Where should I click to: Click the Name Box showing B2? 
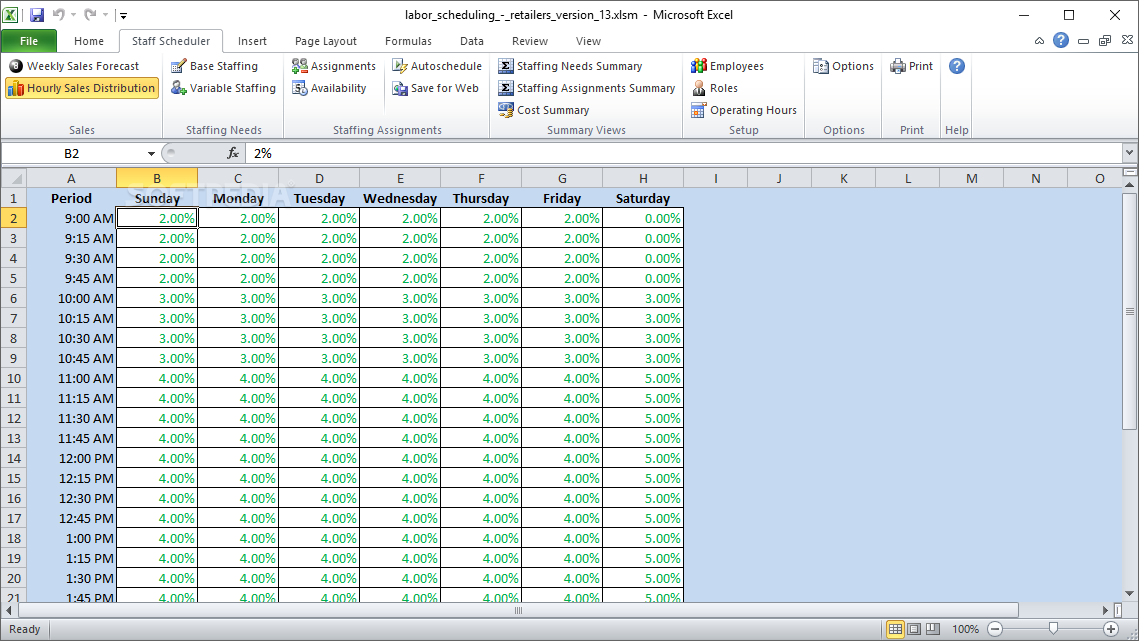(x=71, y=153)
